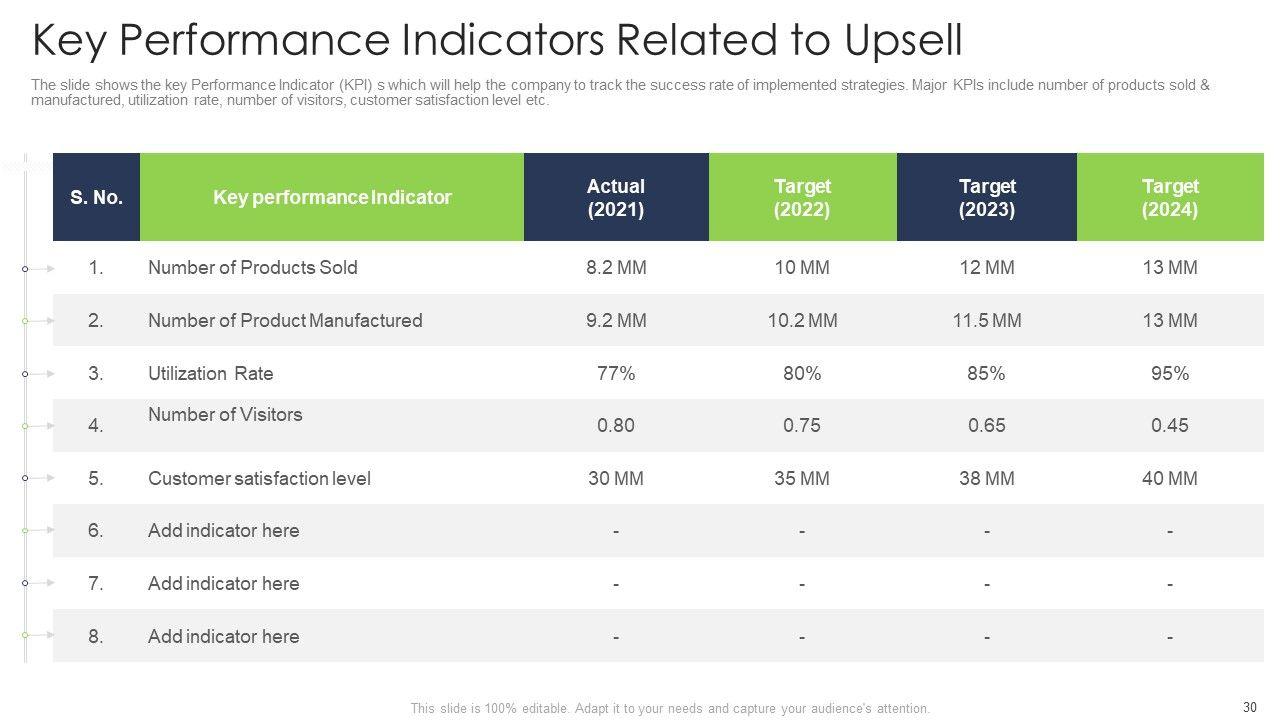This screenshot has width=1280, height=720.
Task: Click the arrow marker beside row 2
Action: (38, 321)
